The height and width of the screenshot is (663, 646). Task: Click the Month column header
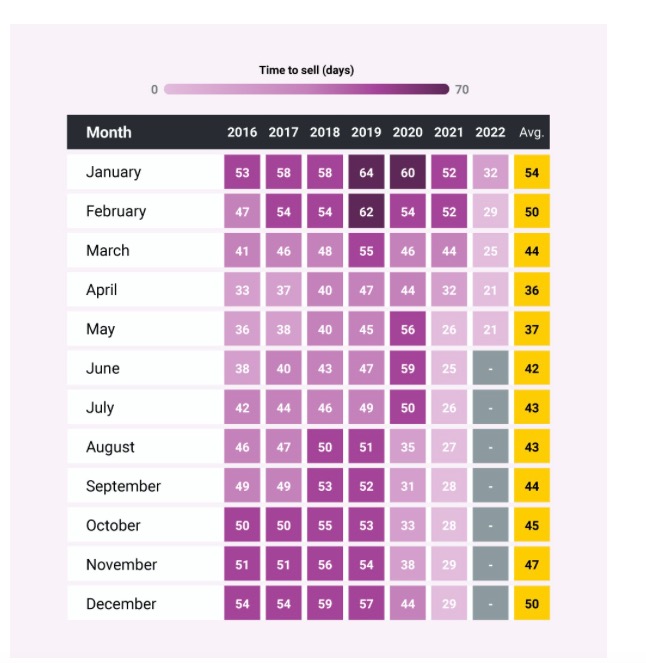[109, 132]
